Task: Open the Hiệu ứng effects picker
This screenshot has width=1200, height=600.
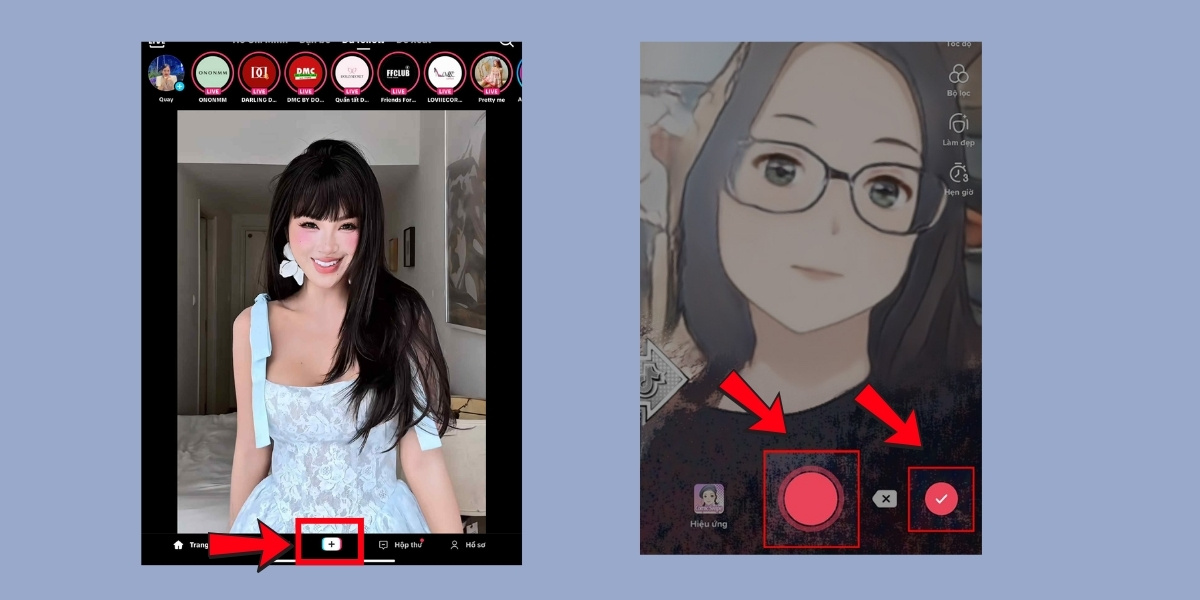Action: [709, 506]
